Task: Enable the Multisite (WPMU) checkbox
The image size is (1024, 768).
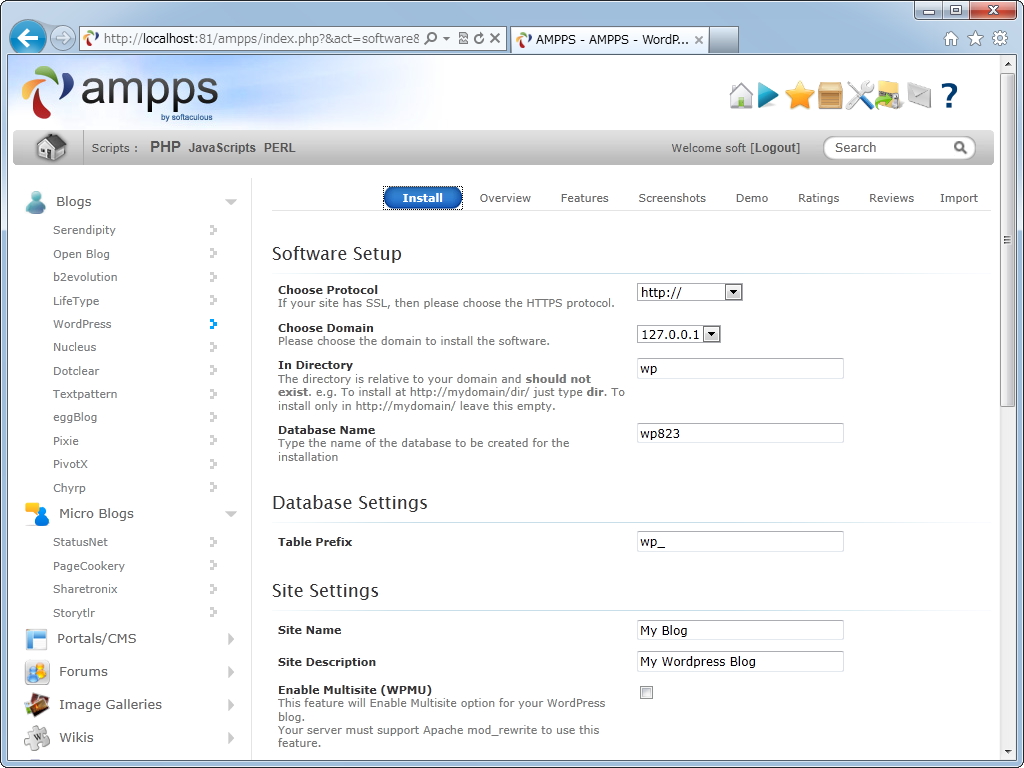Action: 647,693
